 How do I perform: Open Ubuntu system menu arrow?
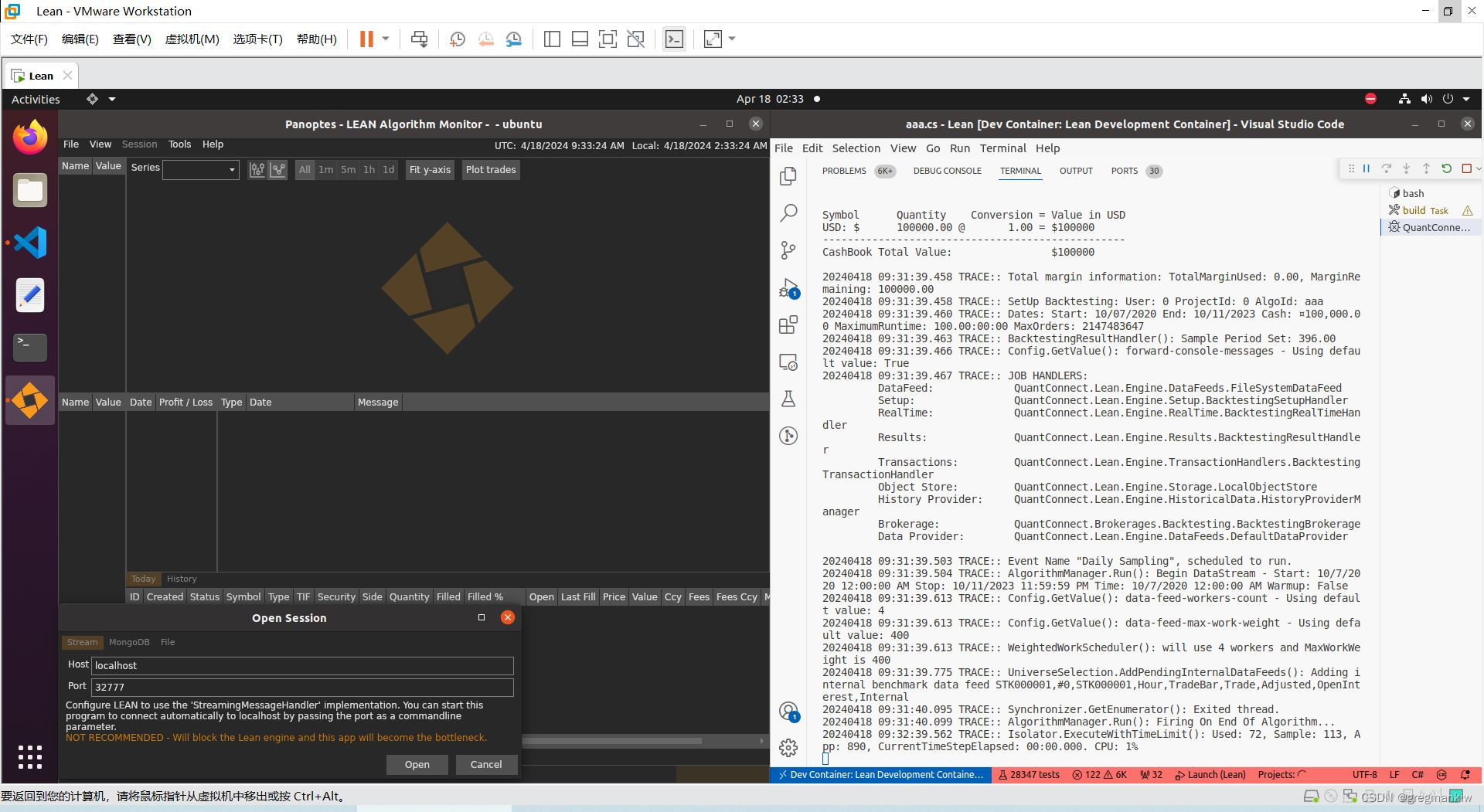click(x=1466, y=99)
